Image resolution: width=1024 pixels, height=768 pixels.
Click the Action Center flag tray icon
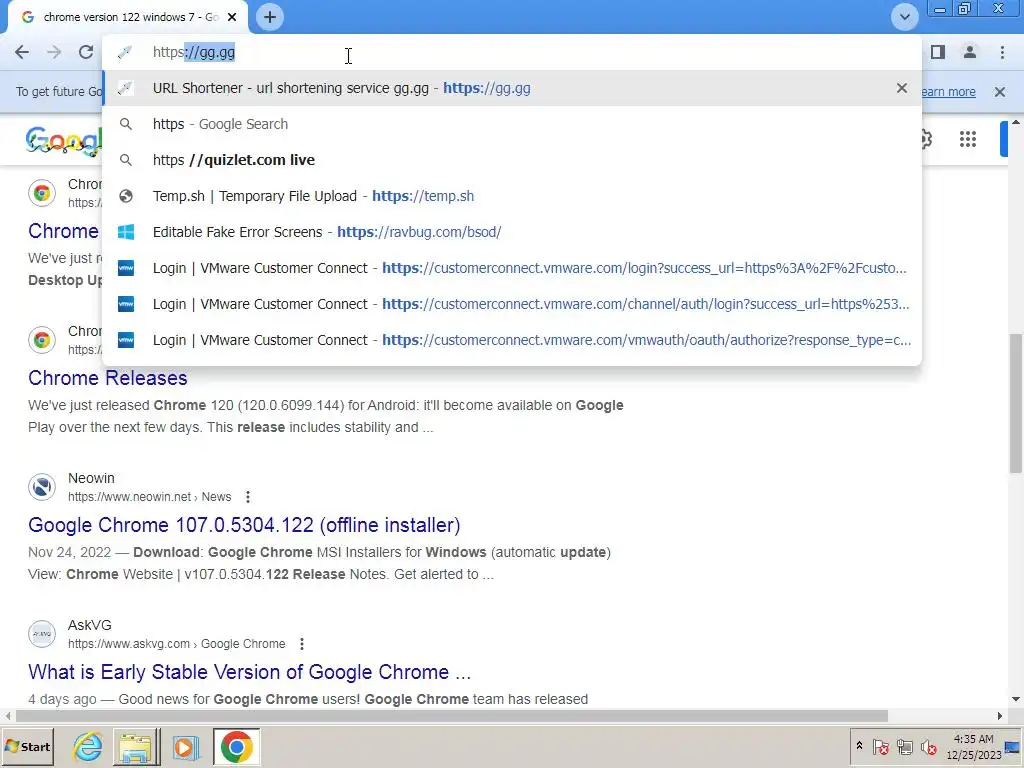coord(880,746)
